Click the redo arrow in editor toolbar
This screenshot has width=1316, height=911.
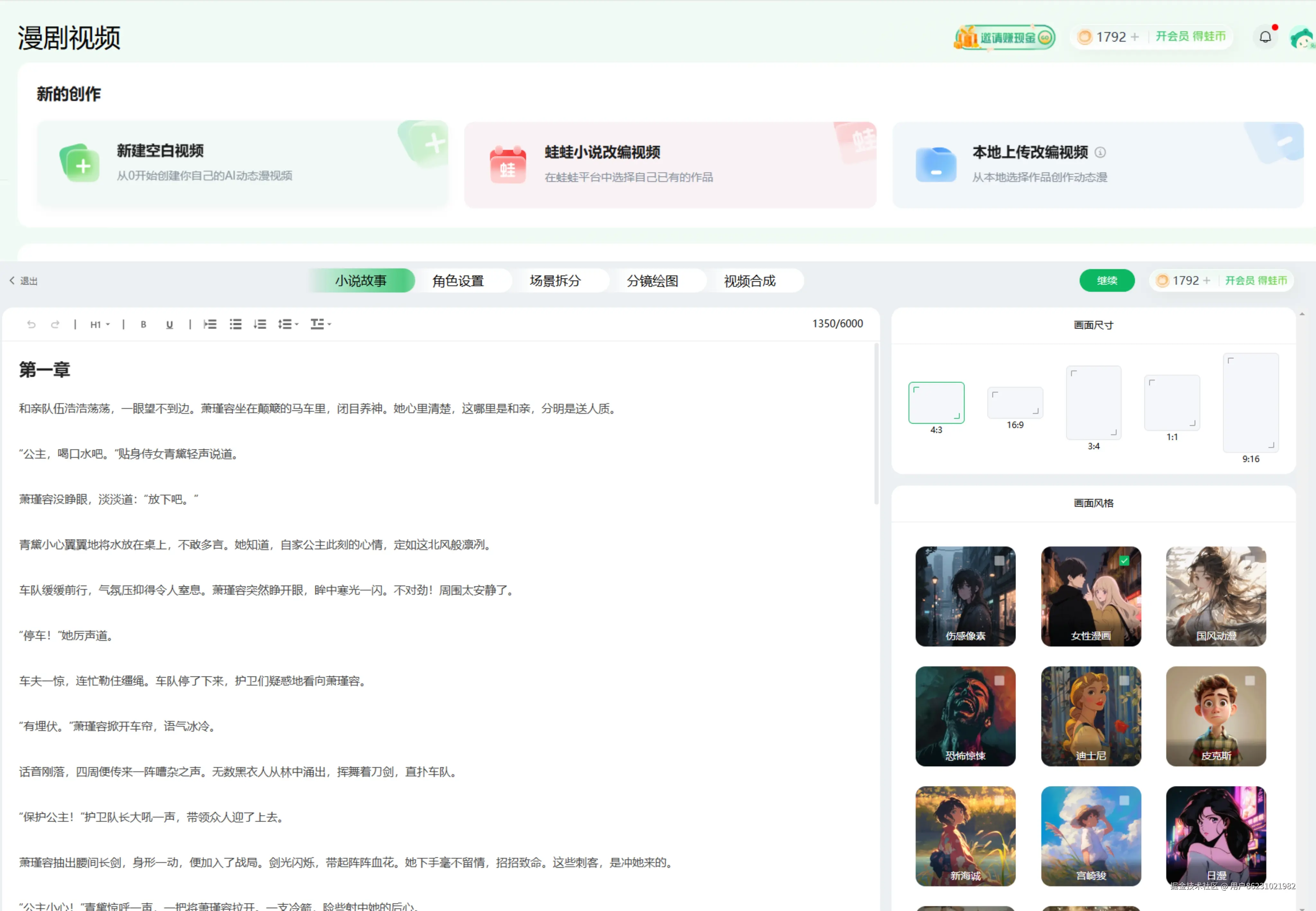tap(55, 324)
